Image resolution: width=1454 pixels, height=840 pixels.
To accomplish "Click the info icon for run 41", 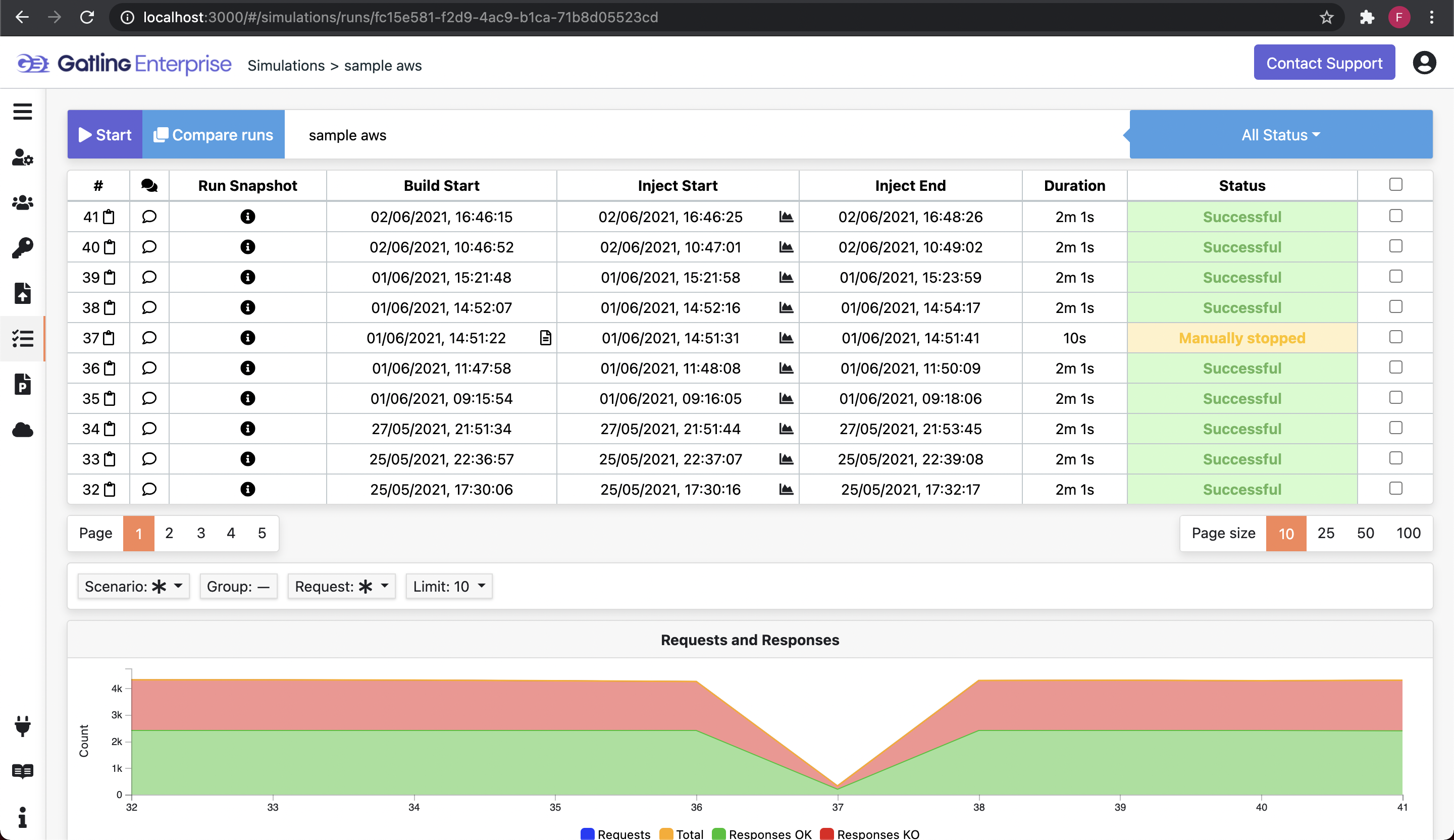I will tap(247, 217).
